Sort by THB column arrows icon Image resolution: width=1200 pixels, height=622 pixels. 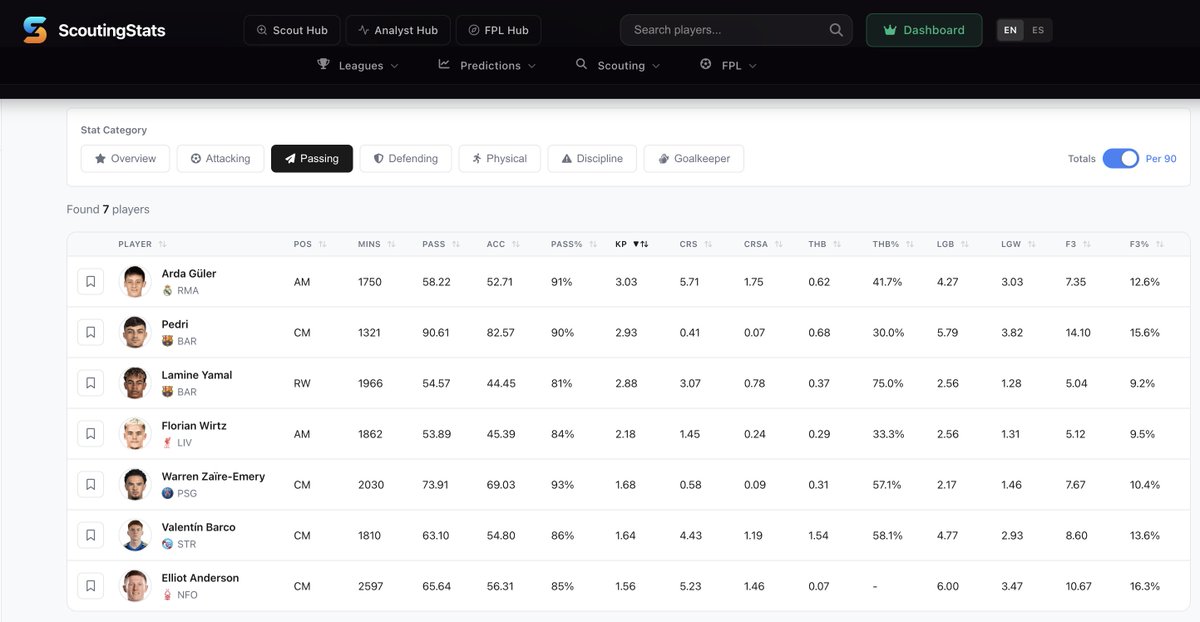837,244
